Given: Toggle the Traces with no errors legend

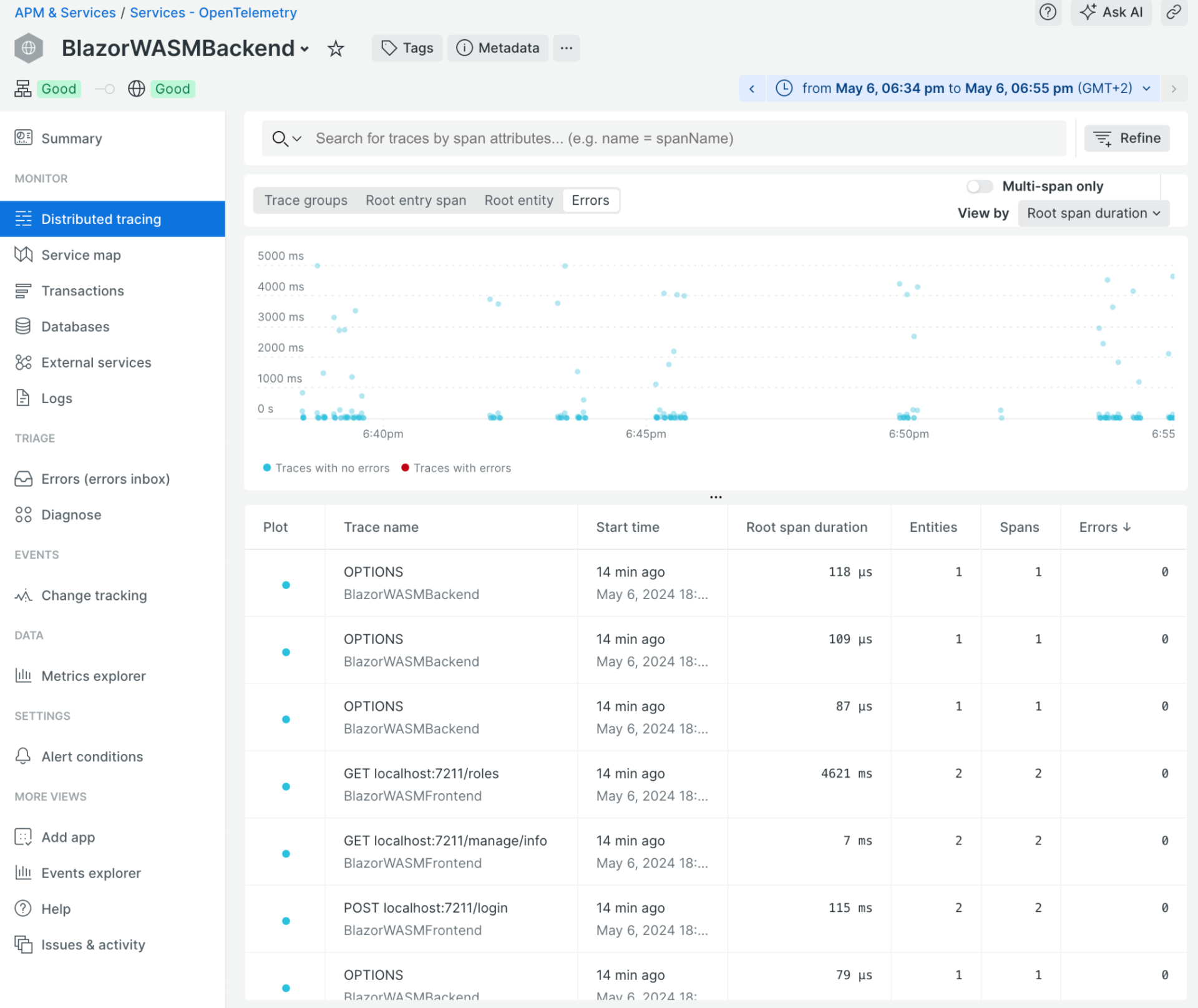Looking at the screenshot, I should click(326, 467).
